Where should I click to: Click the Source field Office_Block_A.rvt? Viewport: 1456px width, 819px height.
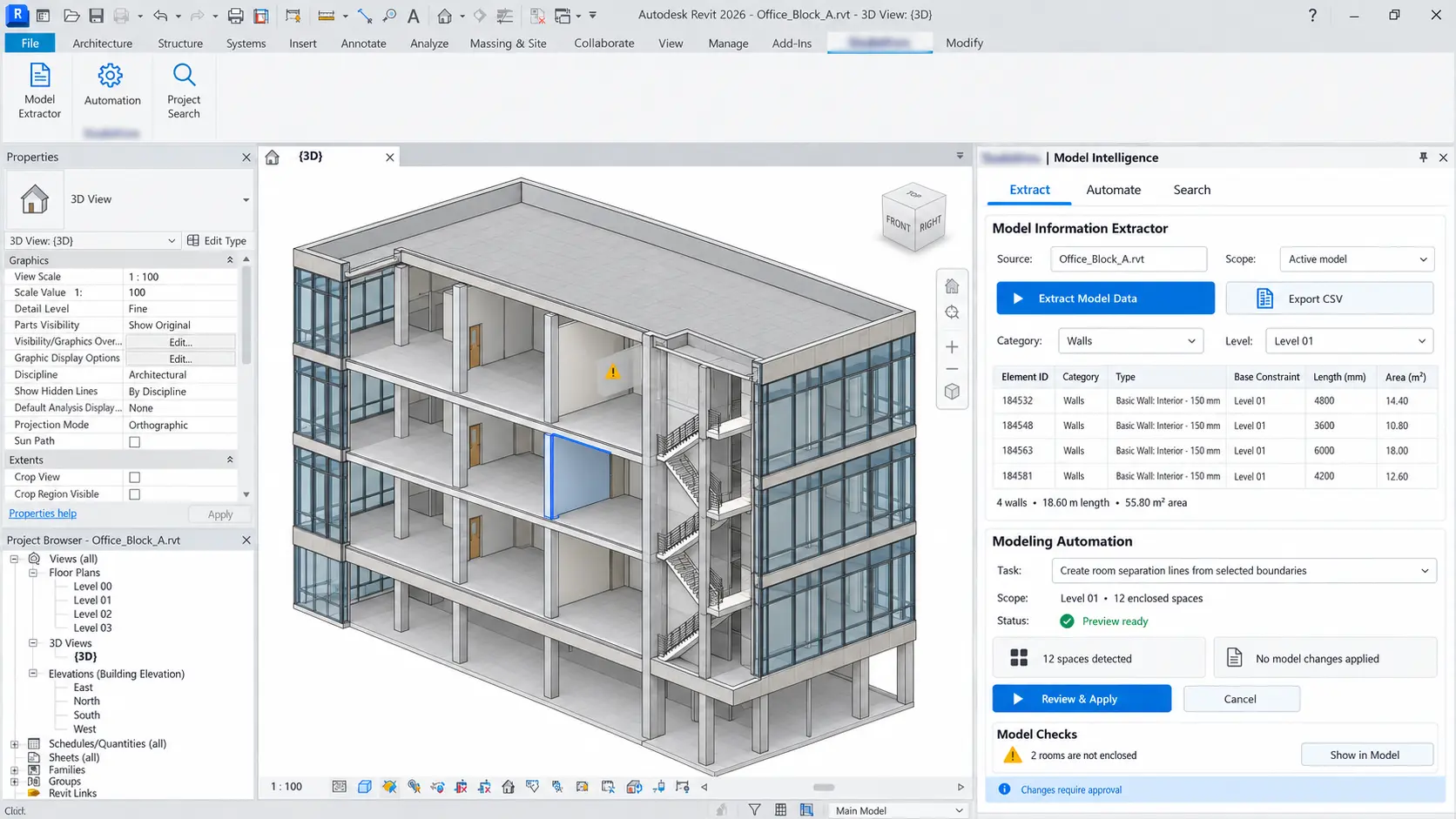pyautogui.click(x=1129, y=259)
